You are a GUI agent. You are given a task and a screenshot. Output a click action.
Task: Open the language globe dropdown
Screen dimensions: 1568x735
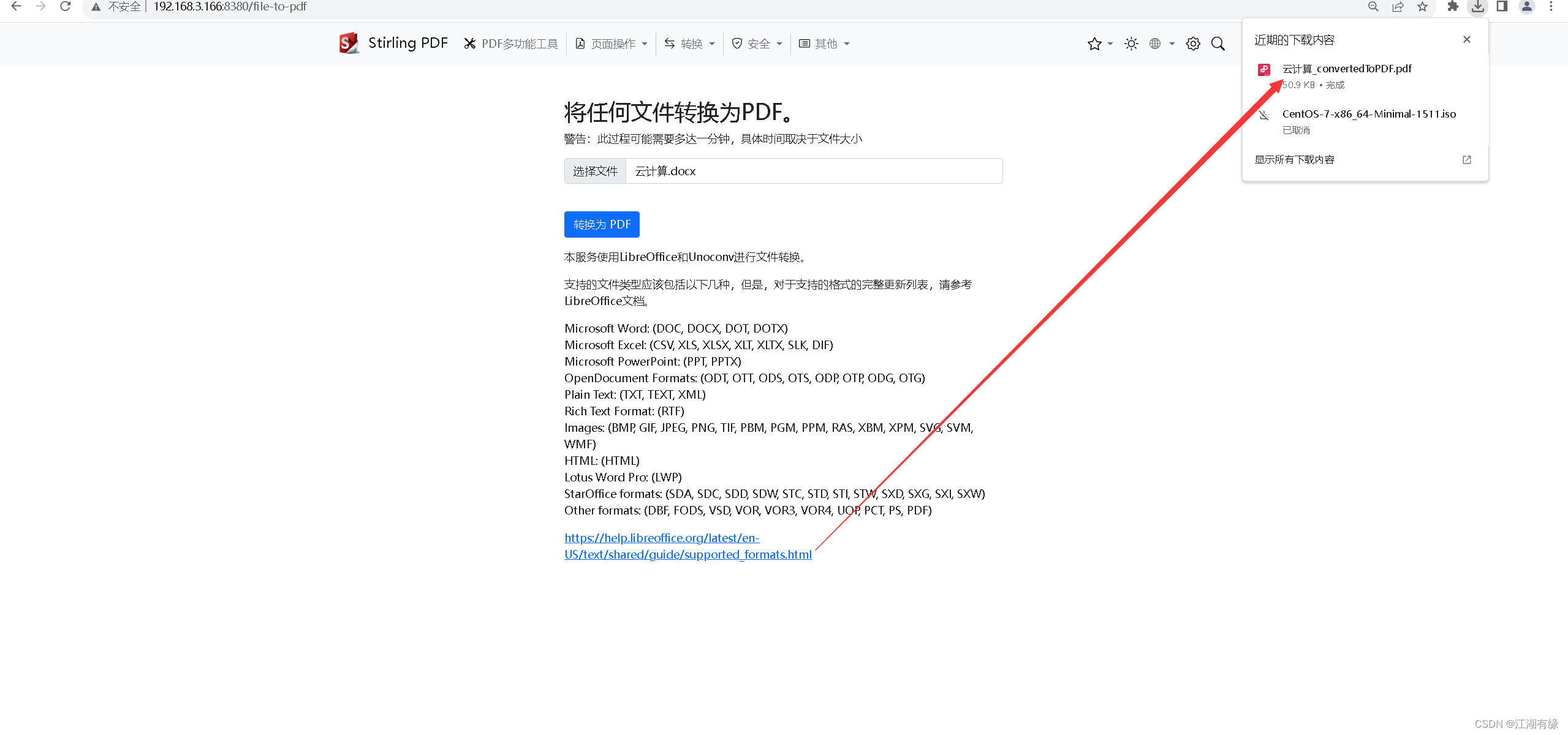click(x=1162, y=43)
